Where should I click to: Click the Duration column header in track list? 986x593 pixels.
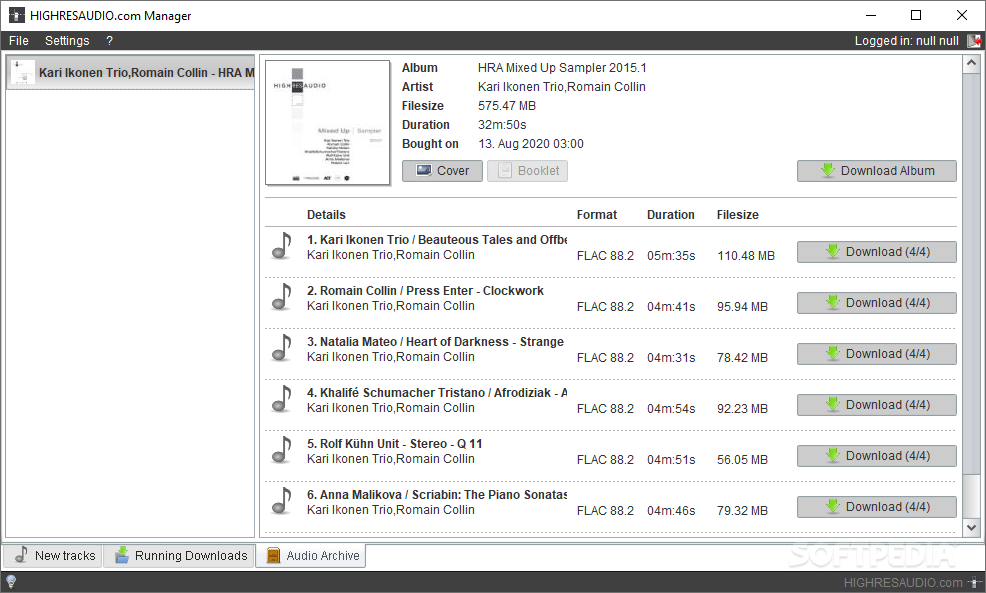(x=671, y=215)
